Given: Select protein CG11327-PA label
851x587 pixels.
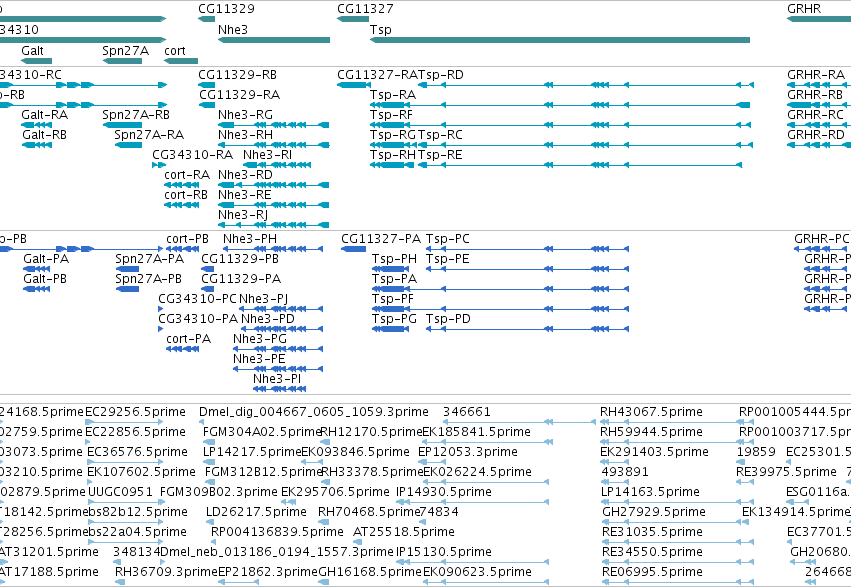Looking at the screenshot, I should point(381,239).
